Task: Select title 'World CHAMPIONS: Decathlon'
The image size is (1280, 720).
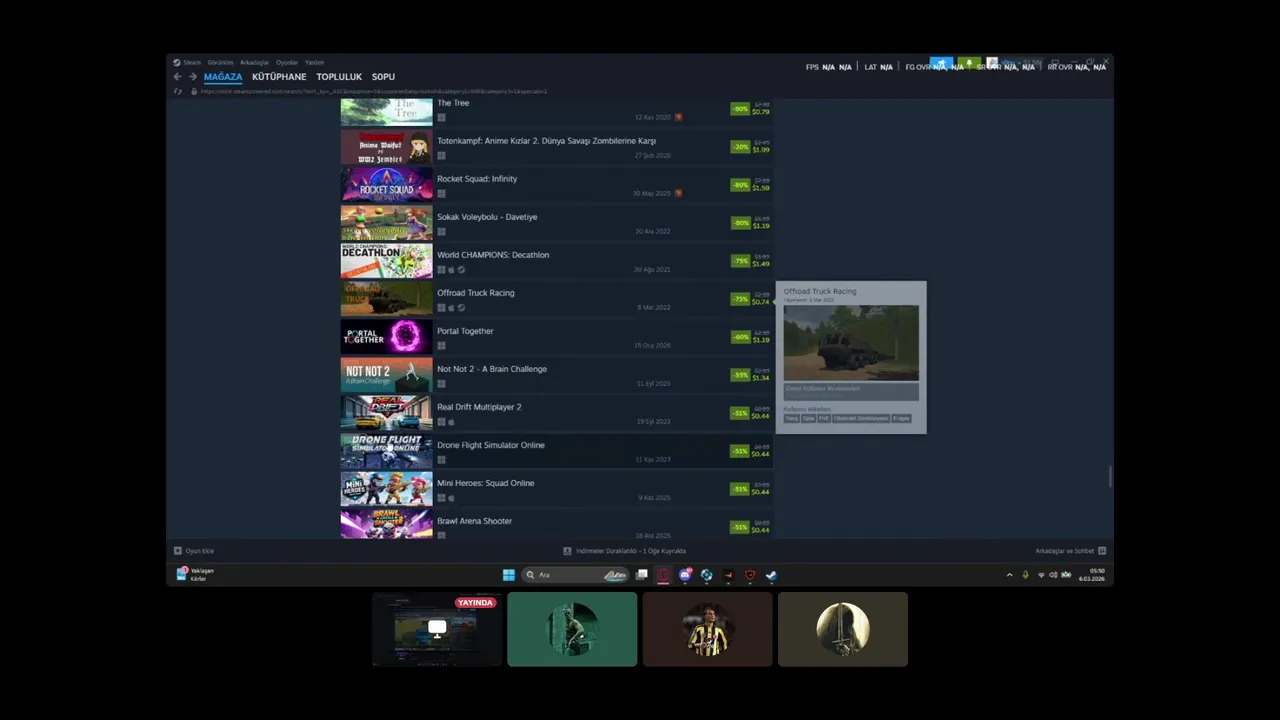Action: click(493, 255)
